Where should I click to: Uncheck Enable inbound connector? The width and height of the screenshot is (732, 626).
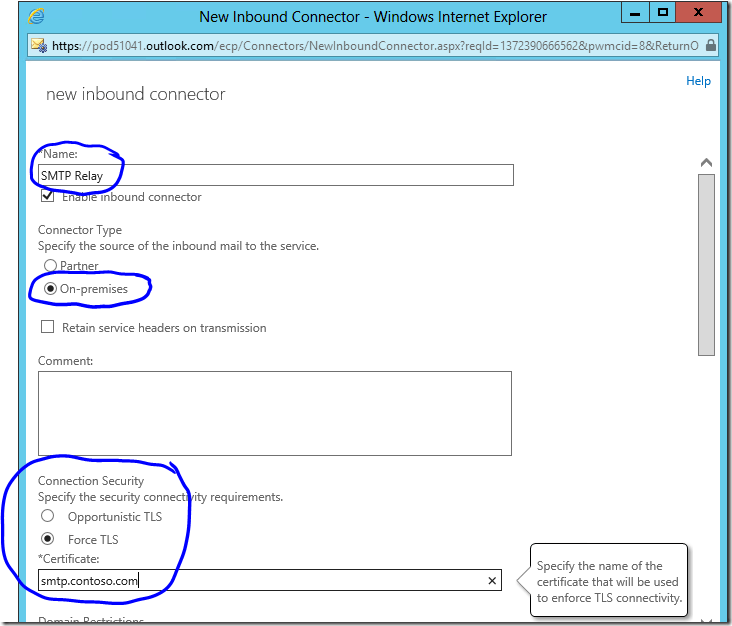(x=47, y=197)
